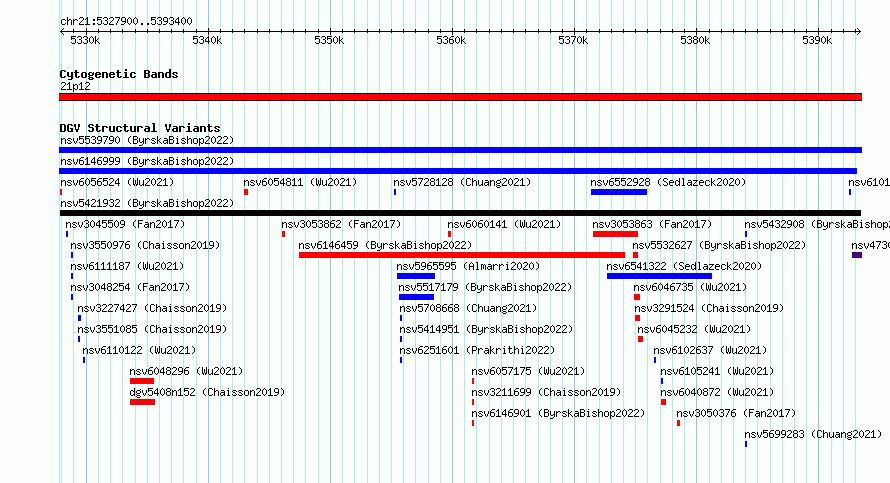This screenshot has width=890, height=483.
Task: Click the blue bar under nsv5965595
Action: (x=416, y=276)
